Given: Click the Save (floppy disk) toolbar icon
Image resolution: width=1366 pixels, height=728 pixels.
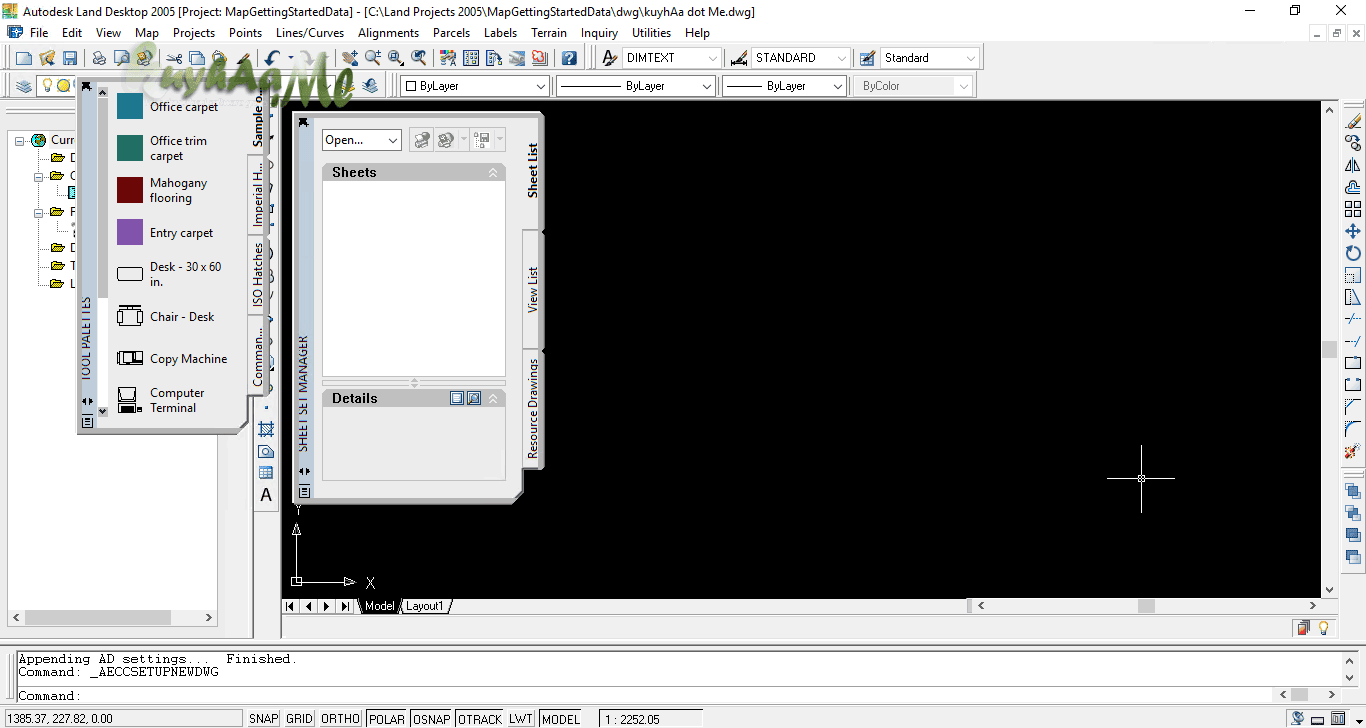Looking at the screenshot, I should coord(70,59).
